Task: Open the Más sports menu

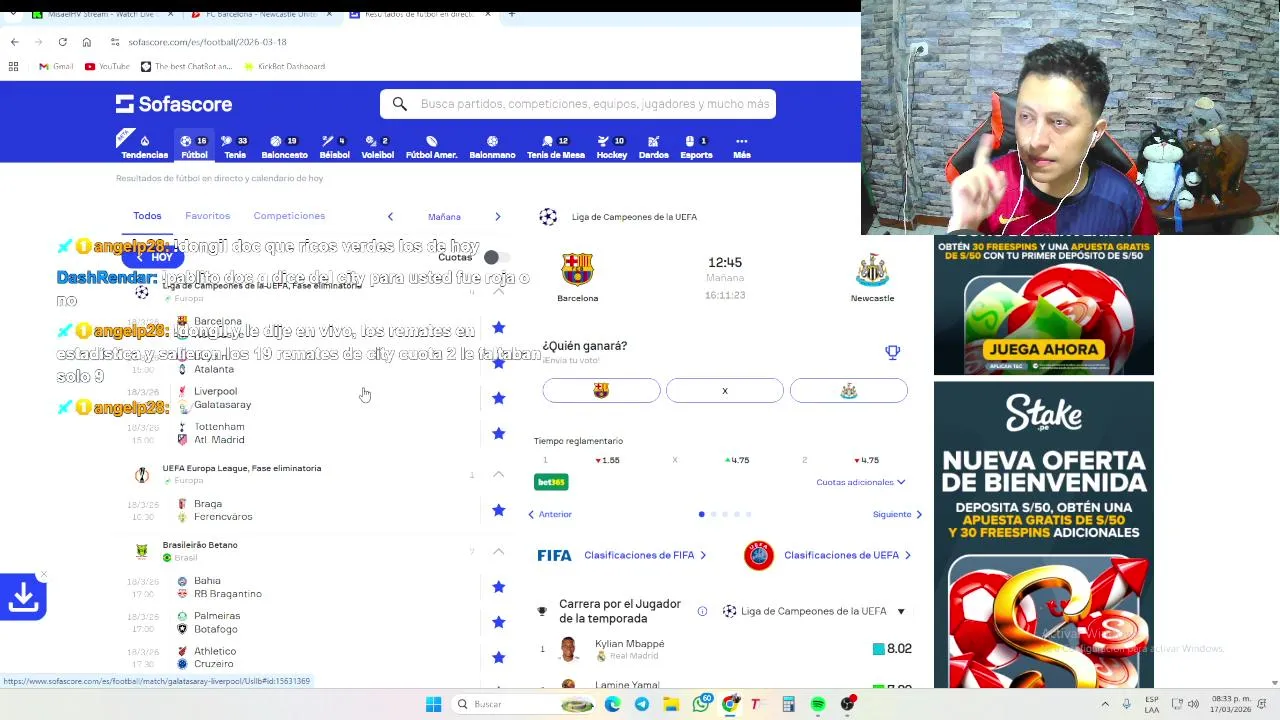Action: pos(741,147)
